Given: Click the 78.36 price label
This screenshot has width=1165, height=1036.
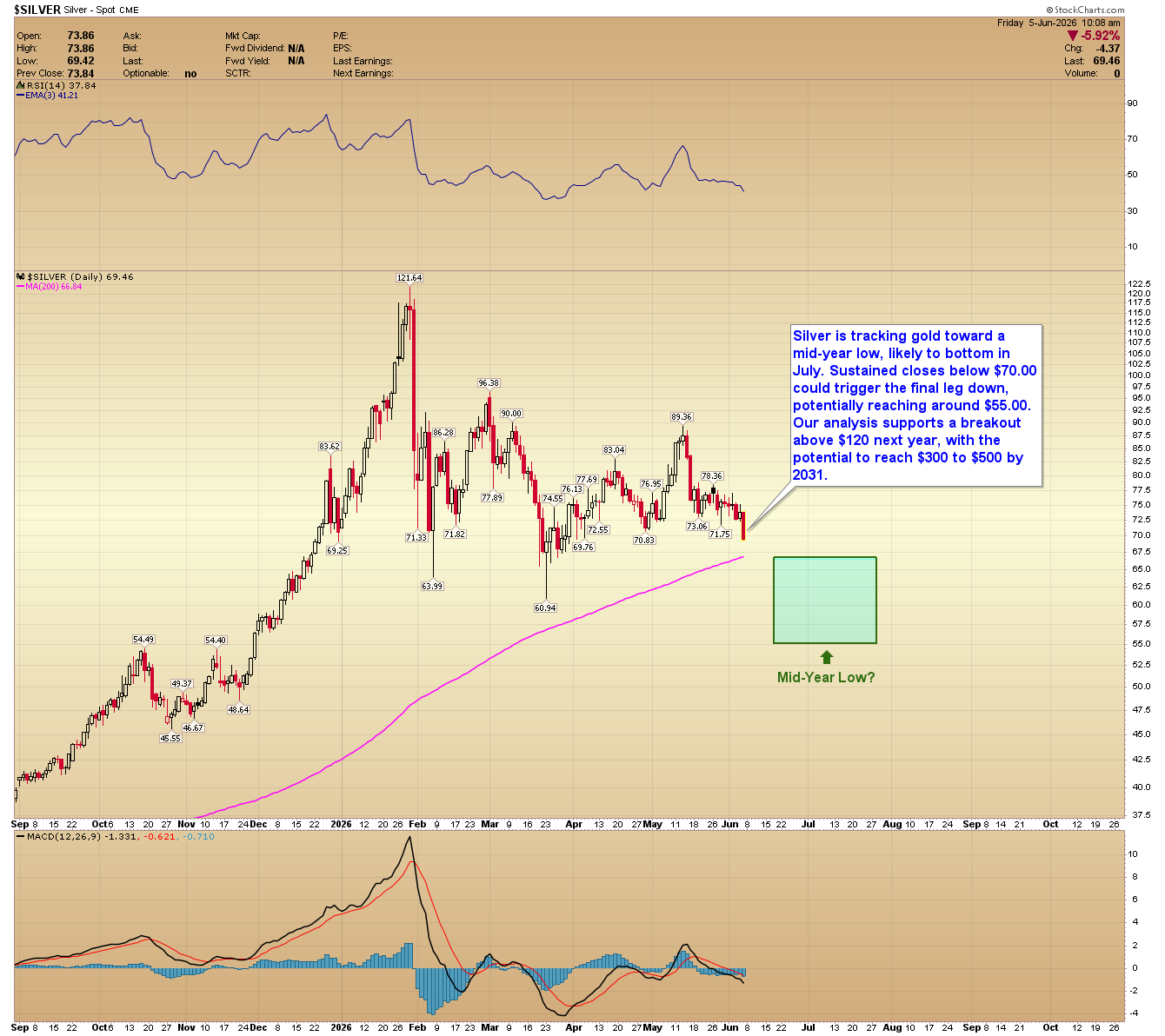Looking at the screenshot, I should [x=712, y=476].
